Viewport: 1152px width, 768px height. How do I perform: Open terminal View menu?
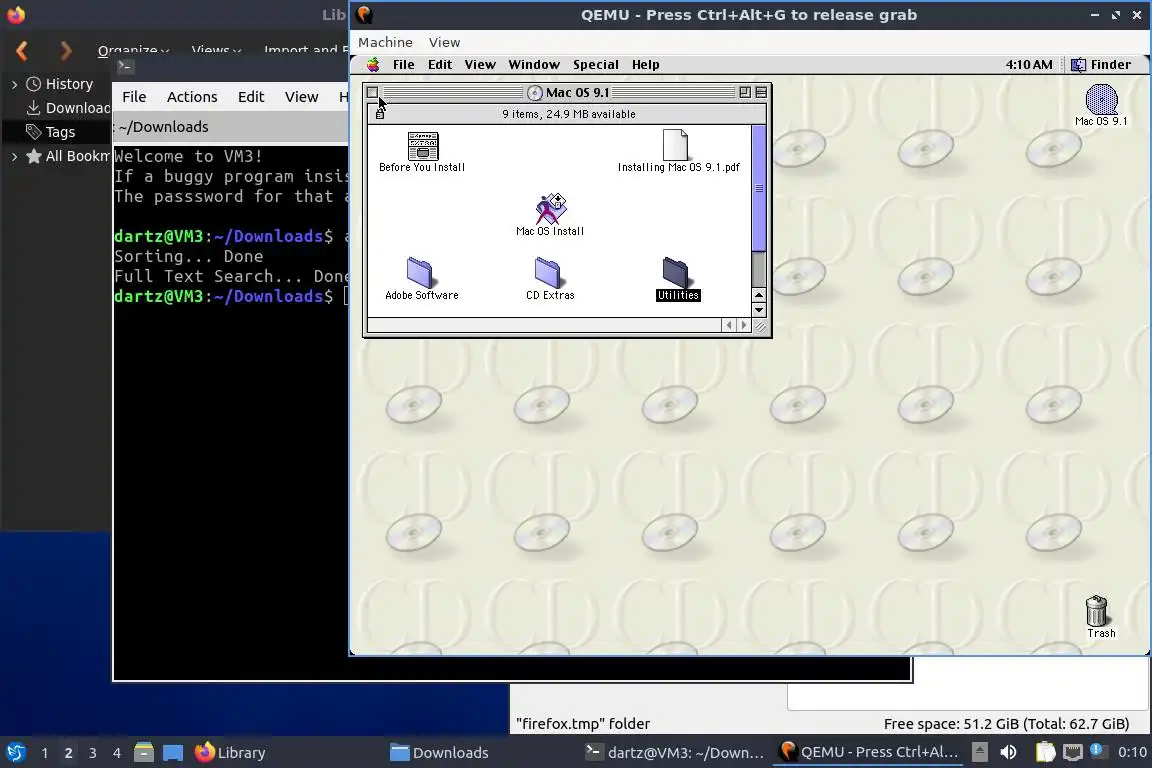[x=301, y=97]
